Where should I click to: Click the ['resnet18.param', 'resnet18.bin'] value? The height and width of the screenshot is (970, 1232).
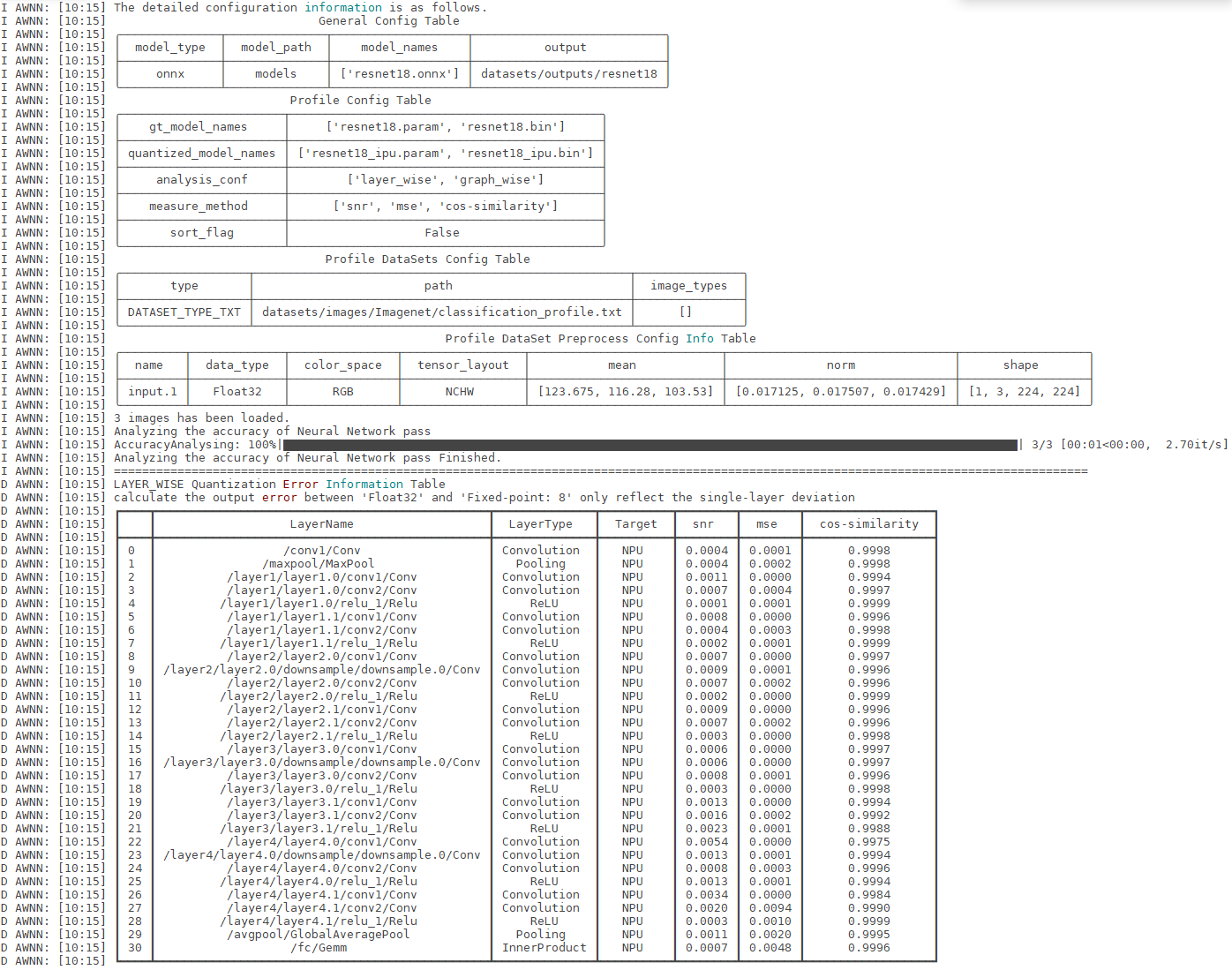(446, 127)
